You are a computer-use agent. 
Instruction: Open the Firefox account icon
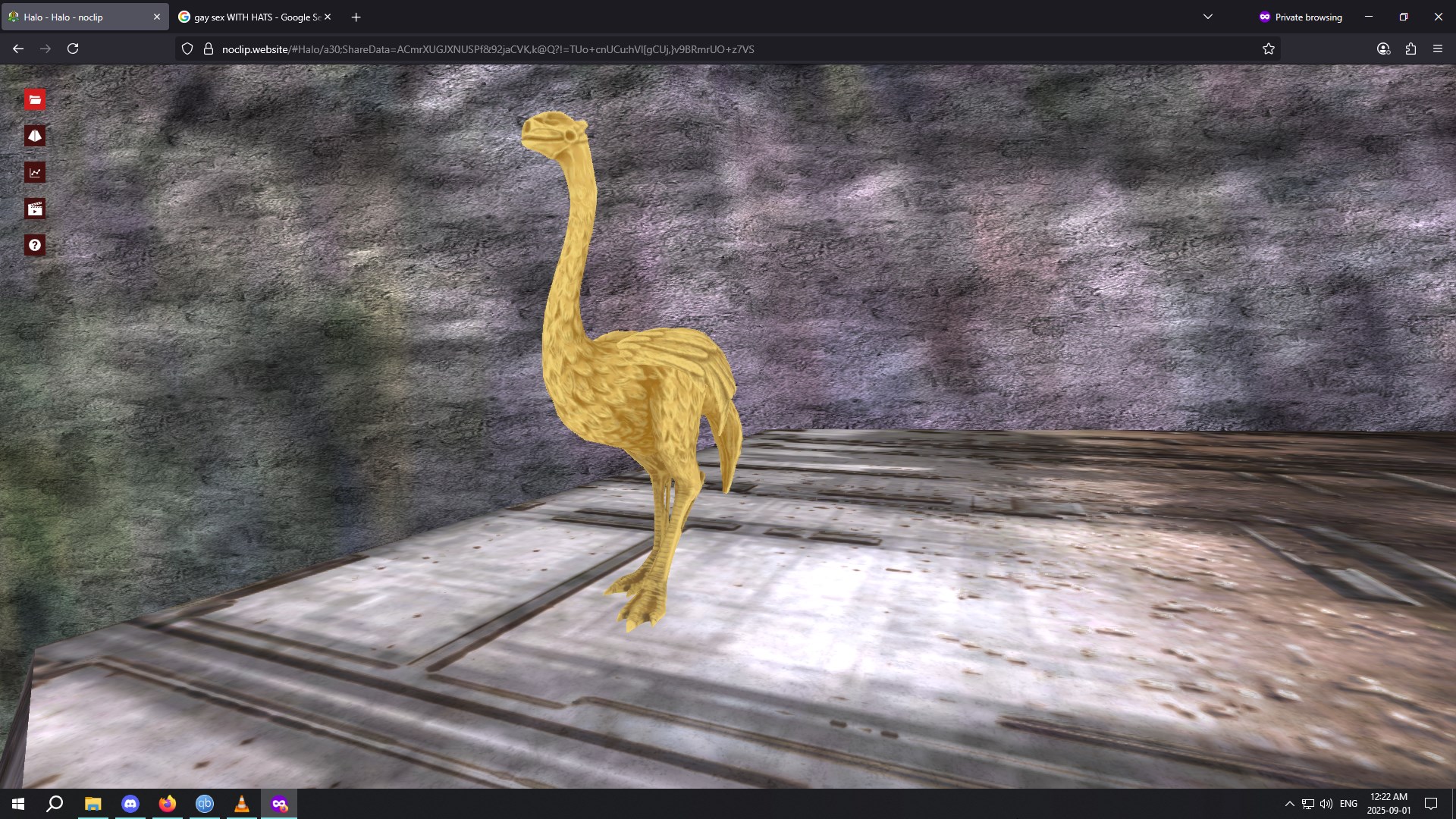pyautogui.click(x=1383, y=49)
